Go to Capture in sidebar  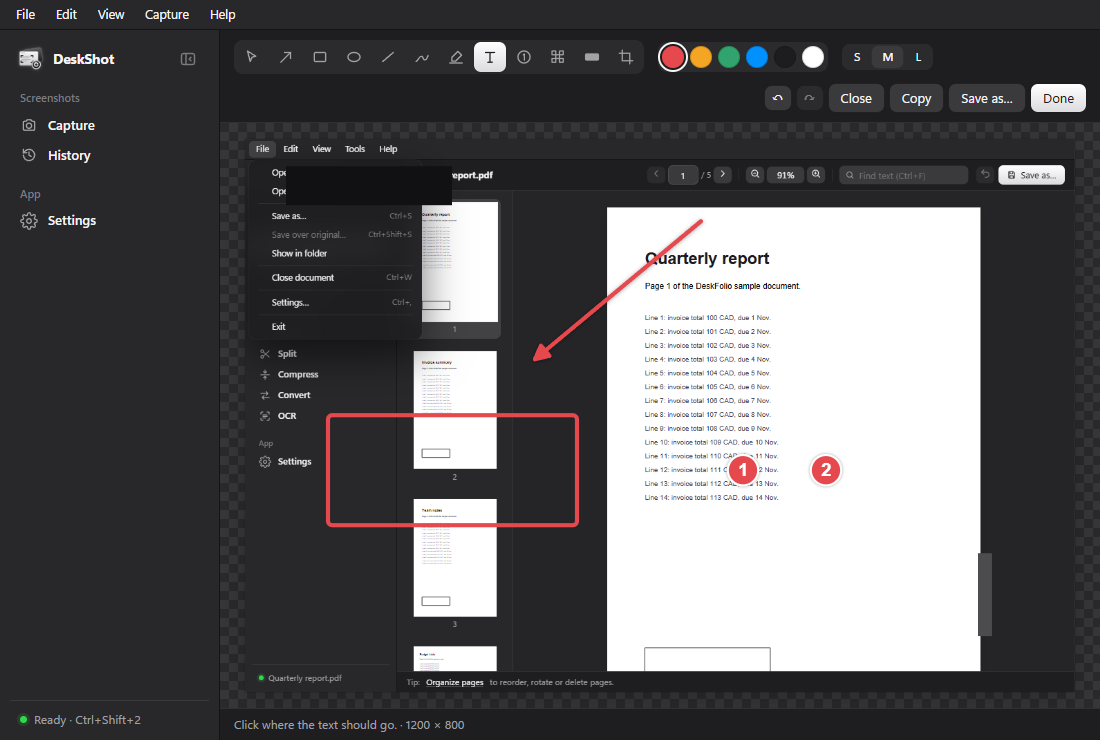[x=109, y=126]
